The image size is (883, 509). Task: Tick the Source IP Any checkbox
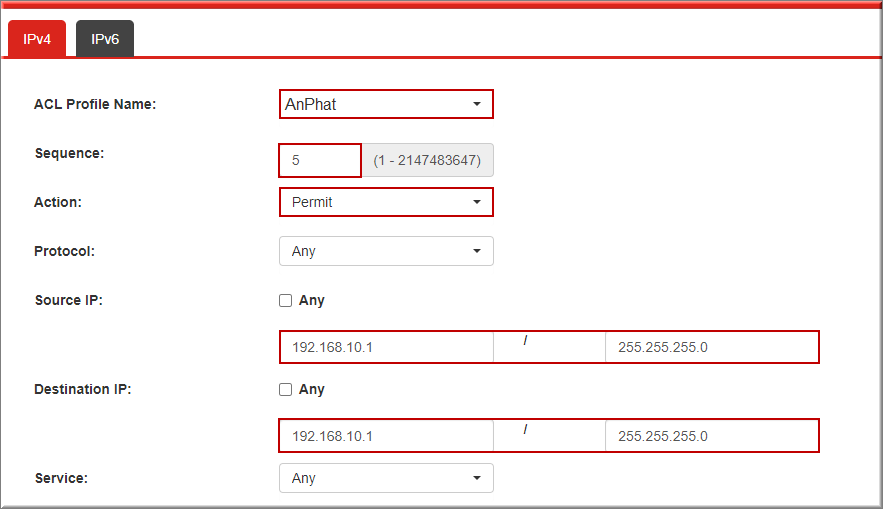click(x=286, y=301)
